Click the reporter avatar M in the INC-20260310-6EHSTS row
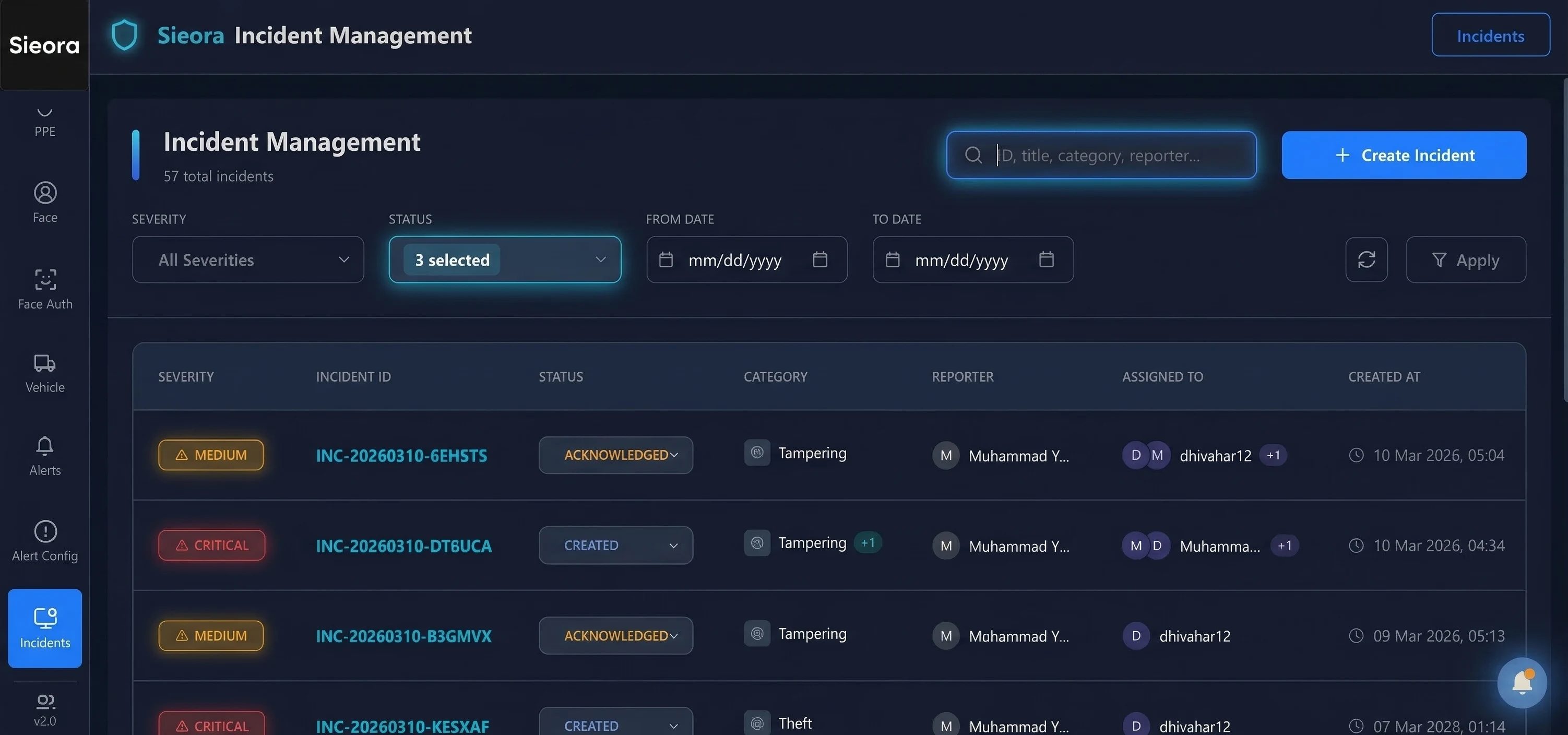 [945, 455]
